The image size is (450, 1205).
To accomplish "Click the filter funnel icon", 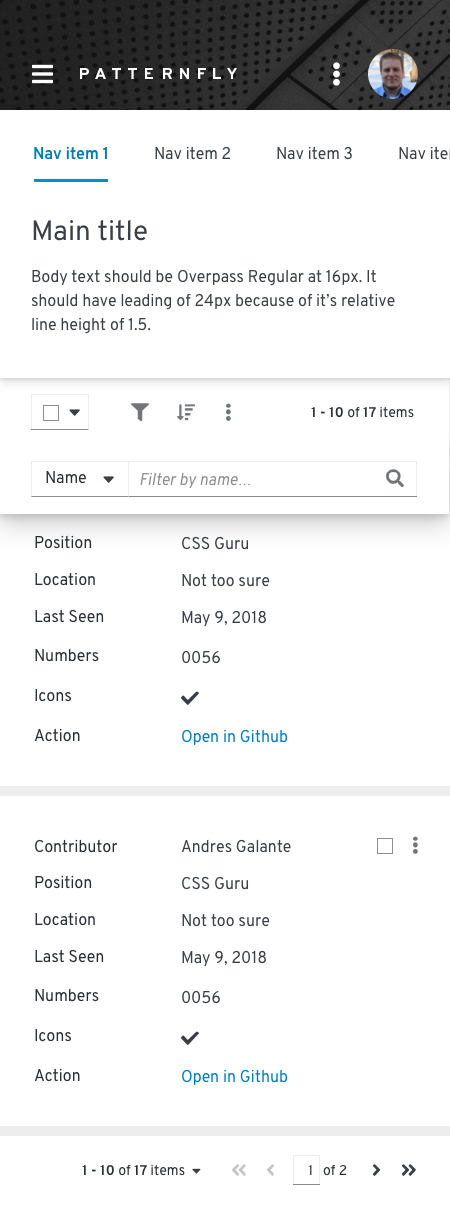I will (x=140, y=412).
